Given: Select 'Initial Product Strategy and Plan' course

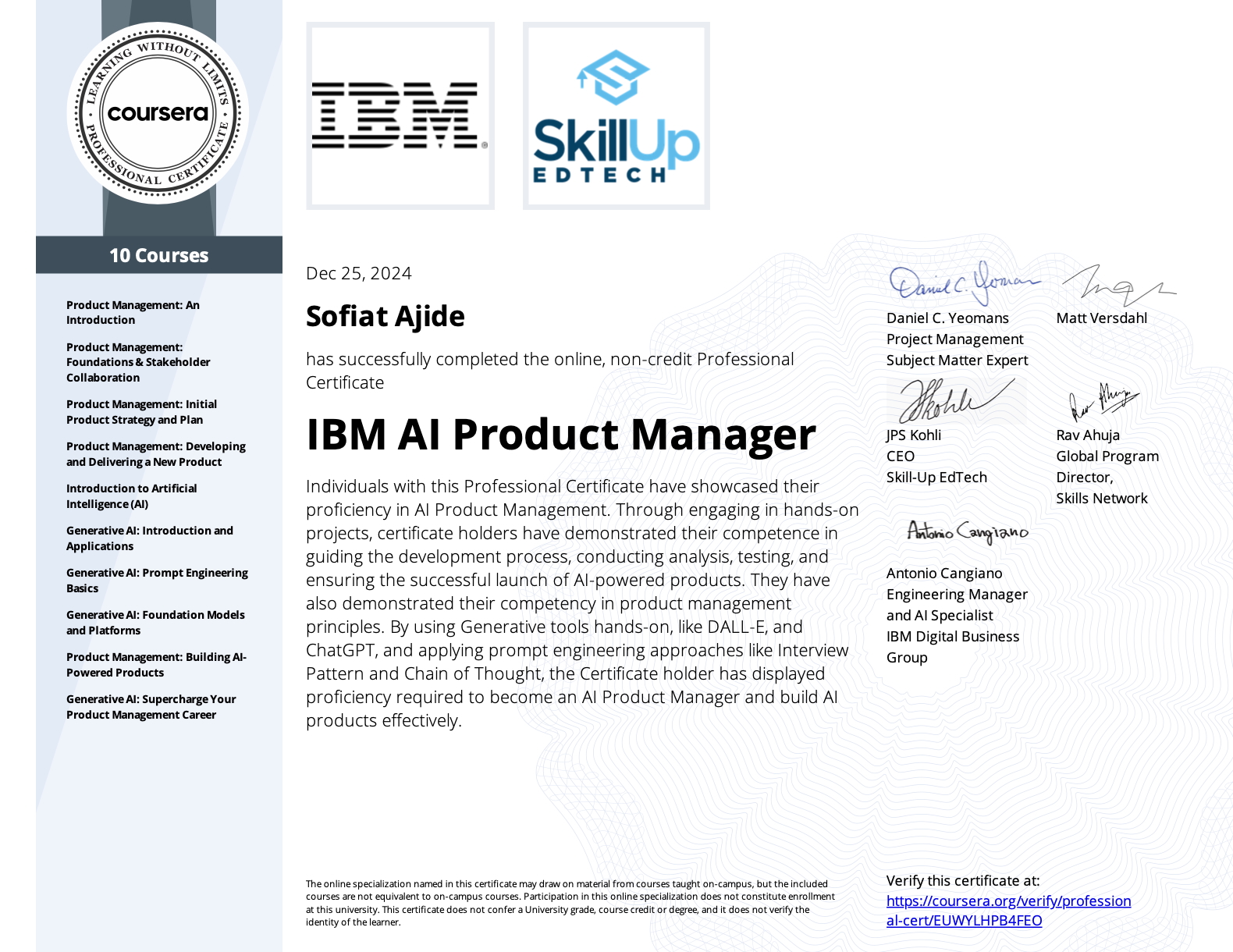Looking at the screenshot, I should 141,412.
